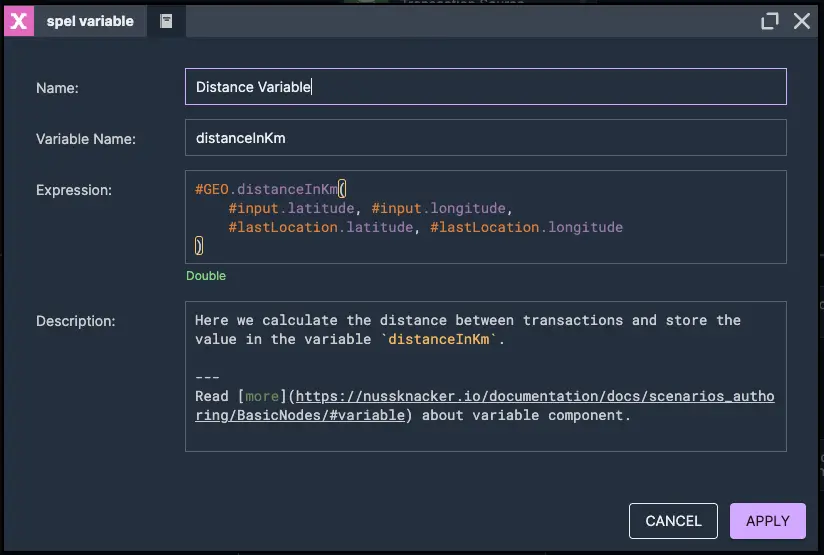
Task: Click the Variable Name: label
Action: tap(86, 139)
